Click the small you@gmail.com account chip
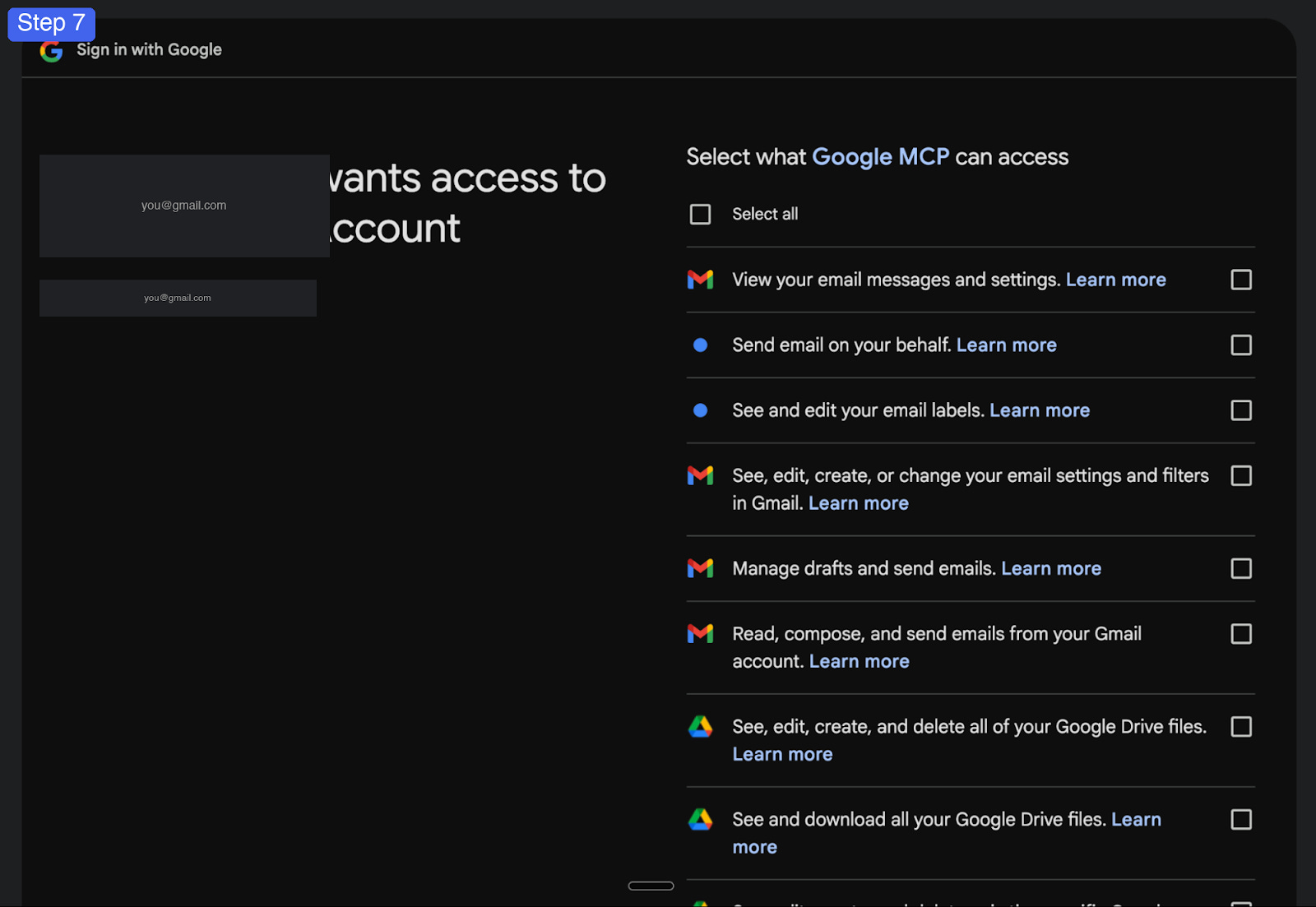Viewport: 1316px width, 907px height. click(178, 298)
